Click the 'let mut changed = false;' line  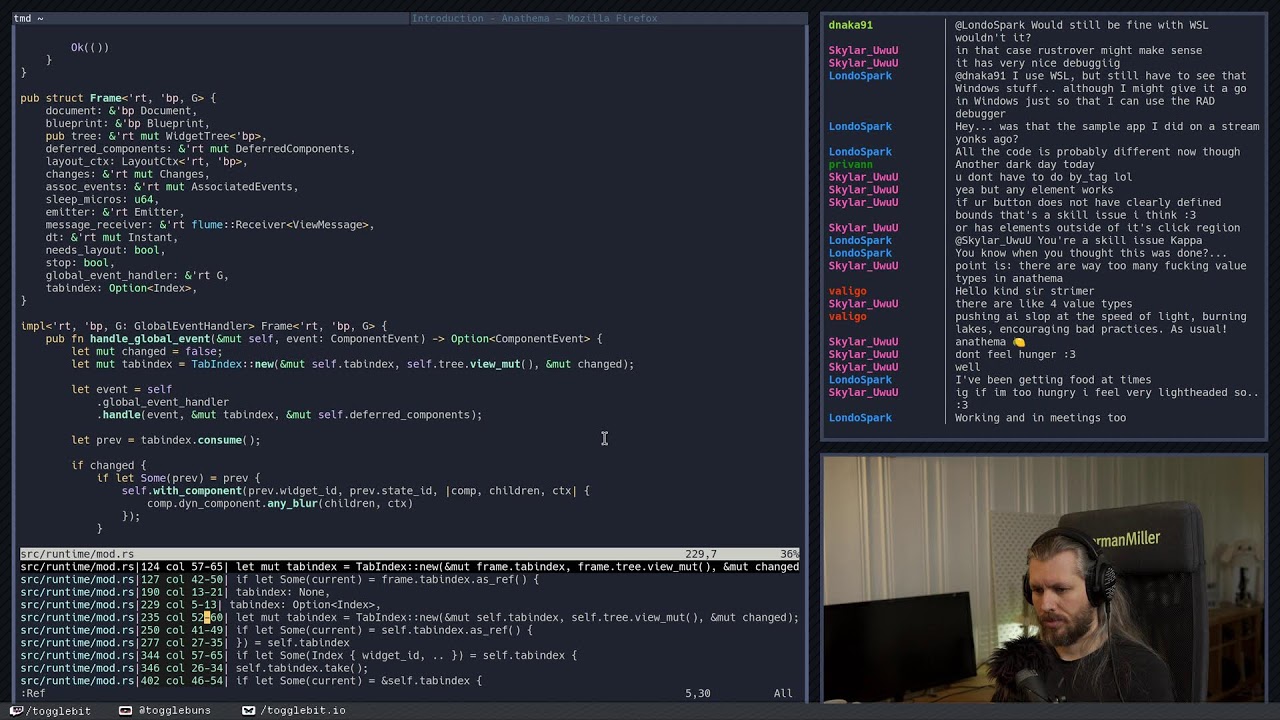(x=147, y=351)
